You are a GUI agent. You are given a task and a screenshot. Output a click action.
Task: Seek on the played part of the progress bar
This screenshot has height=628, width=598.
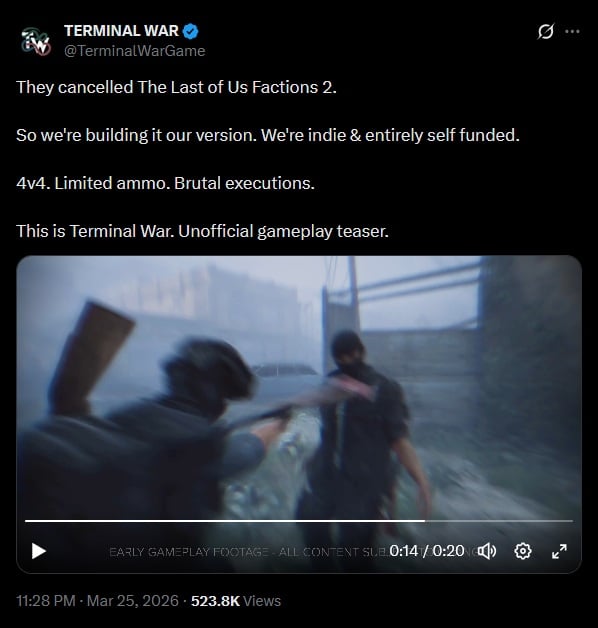pos(225,521)
